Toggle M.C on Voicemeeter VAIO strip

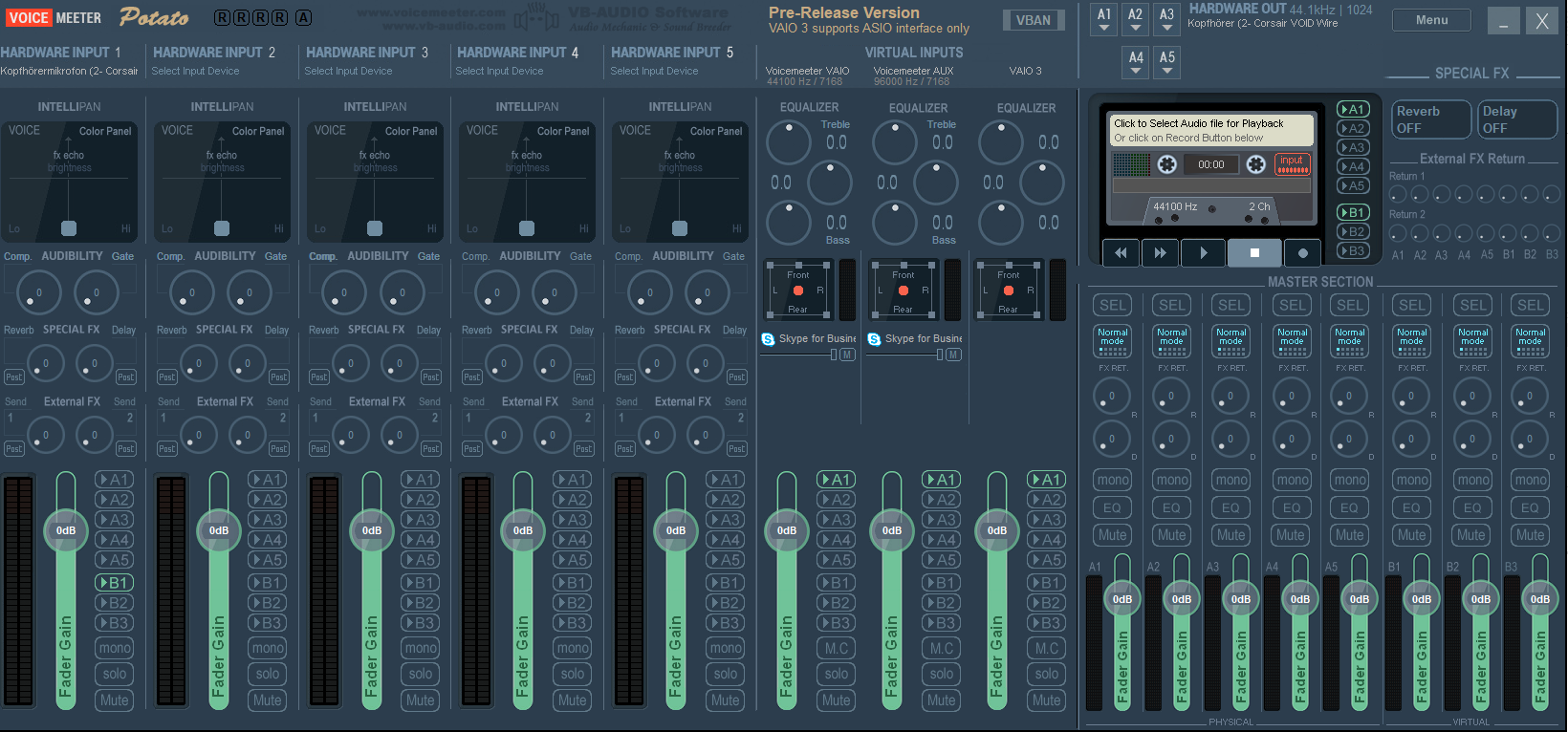coord(837,648)
